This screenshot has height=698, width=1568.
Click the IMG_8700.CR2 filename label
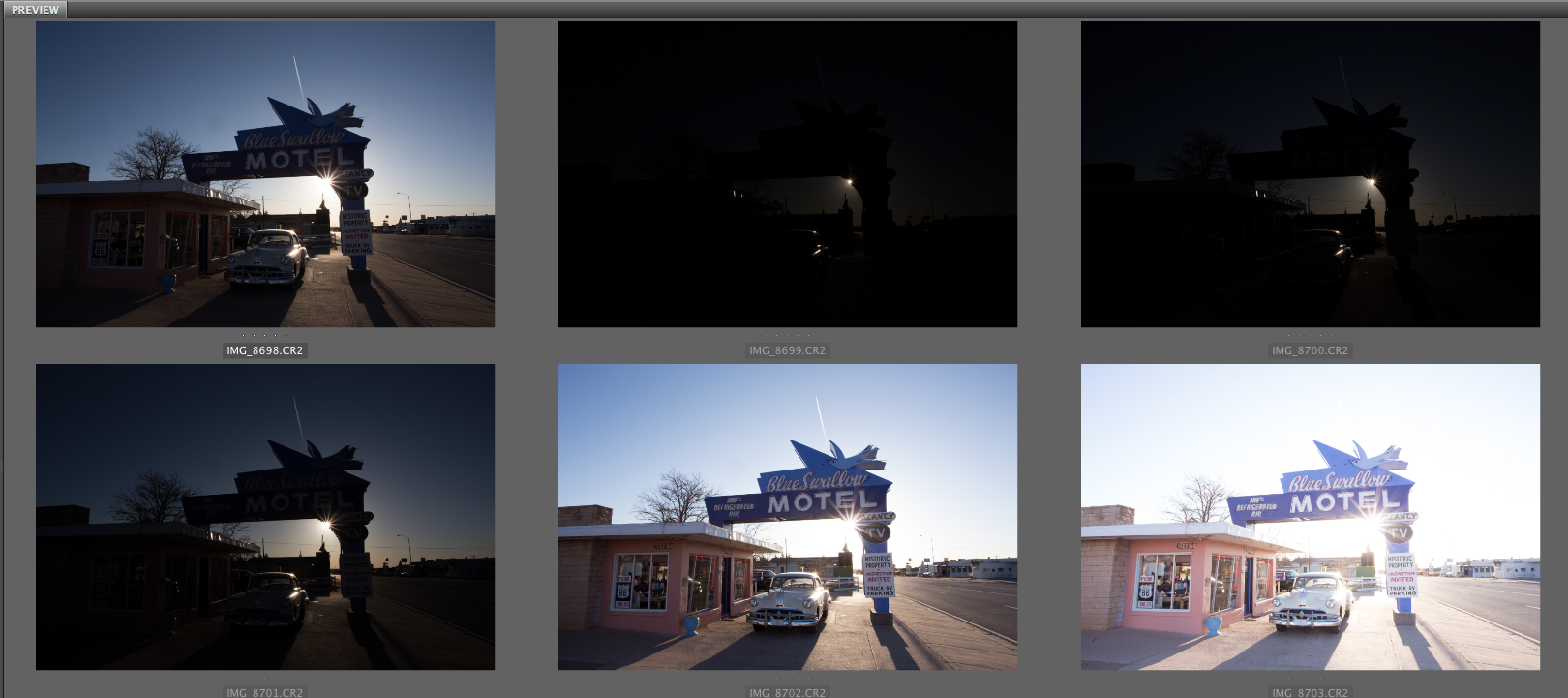(x=1311, y=350)
